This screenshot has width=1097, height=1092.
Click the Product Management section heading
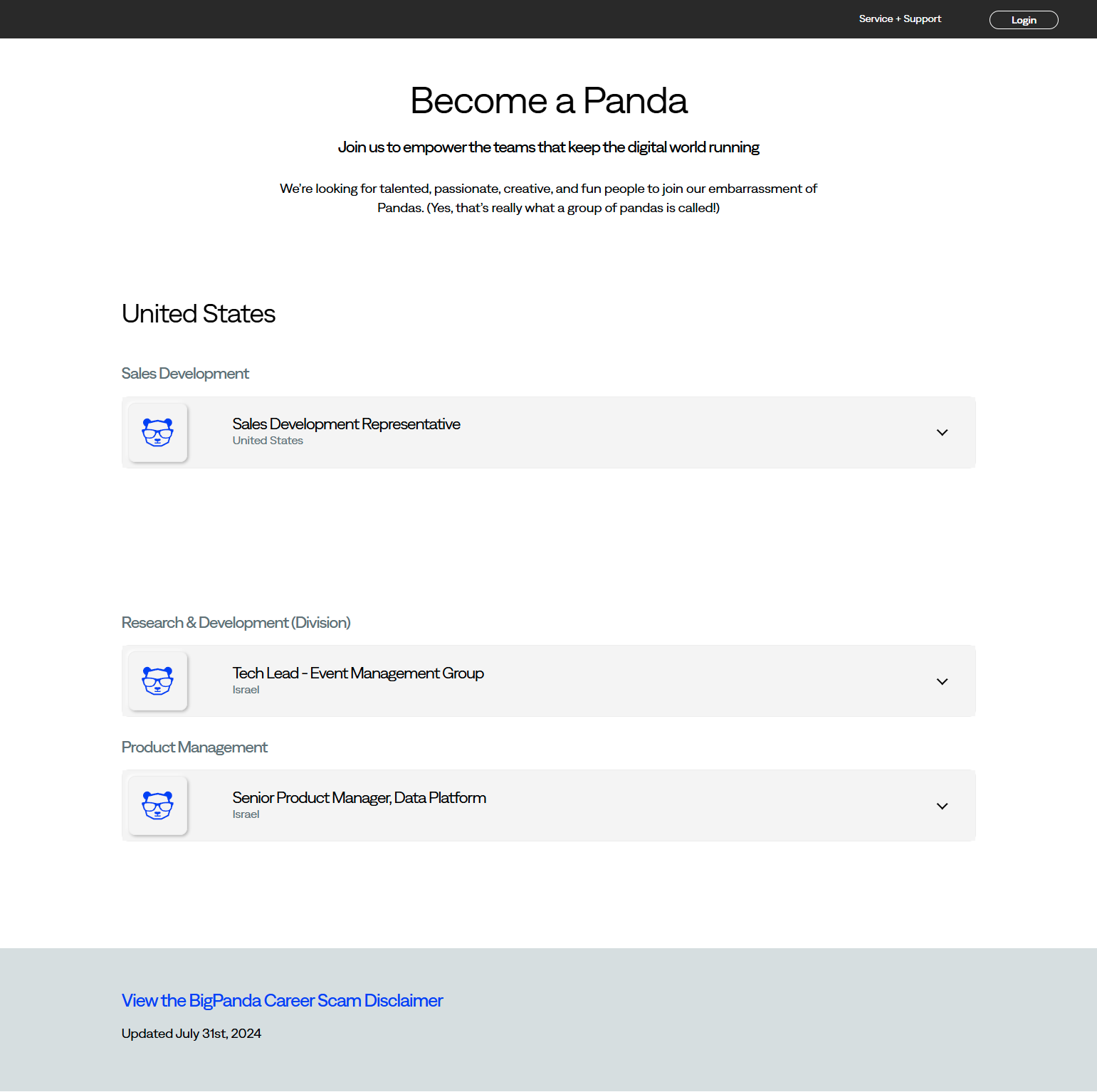pyautogui.click(x=194, y=747)
